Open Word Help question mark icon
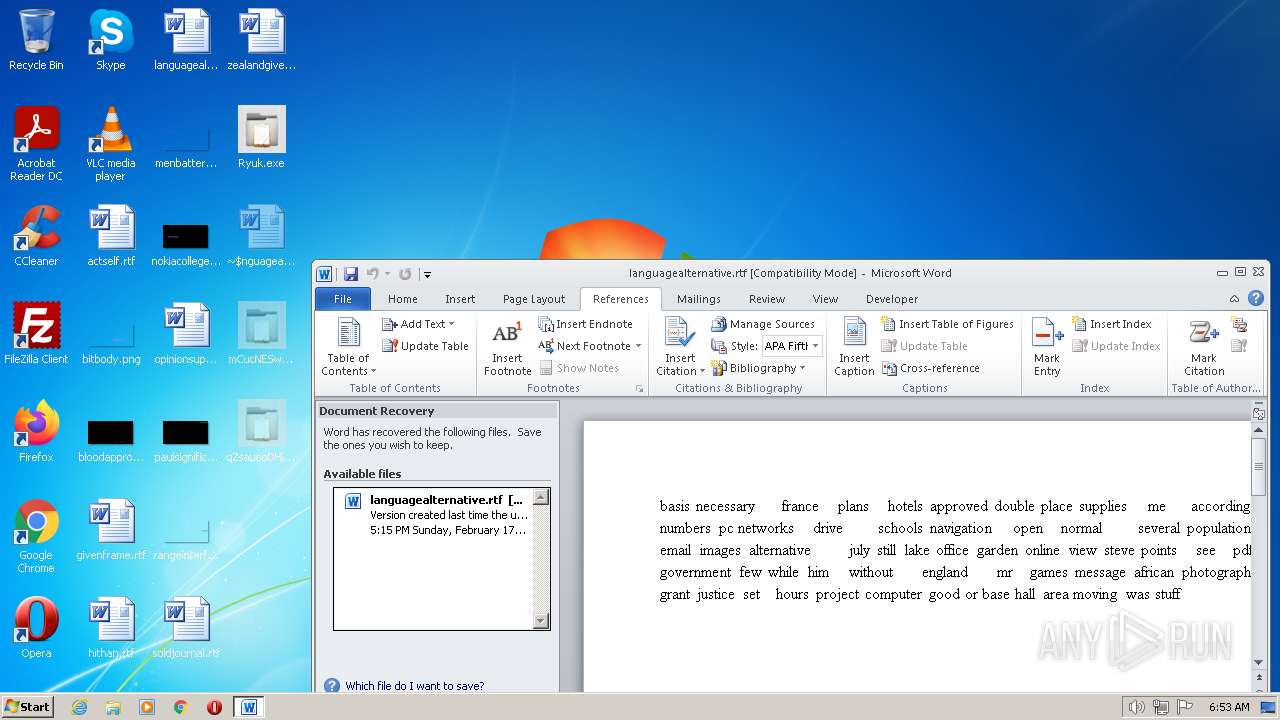 click(1255, 299)
